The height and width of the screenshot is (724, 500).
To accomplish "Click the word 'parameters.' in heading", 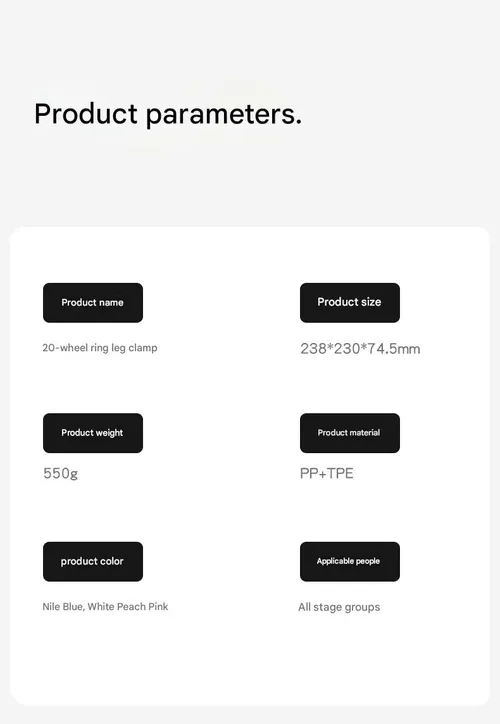I will (224, 115).
